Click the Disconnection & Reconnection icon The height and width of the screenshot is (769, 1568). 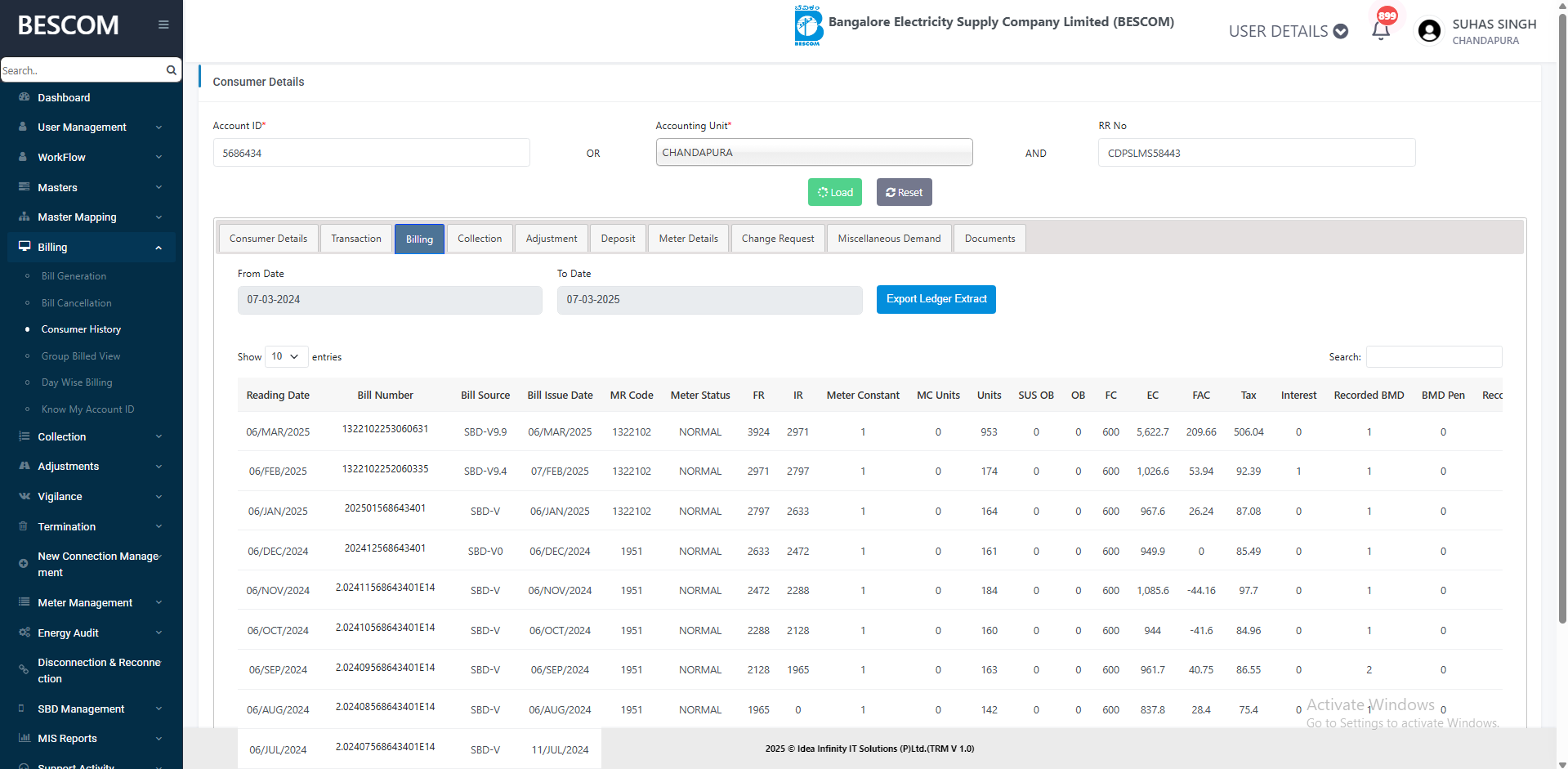coord(23,670)
